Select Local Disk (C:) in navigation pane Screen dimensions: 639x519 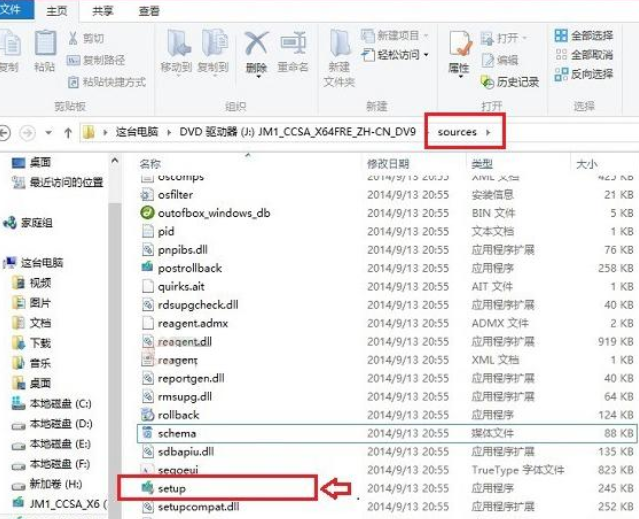52,403
